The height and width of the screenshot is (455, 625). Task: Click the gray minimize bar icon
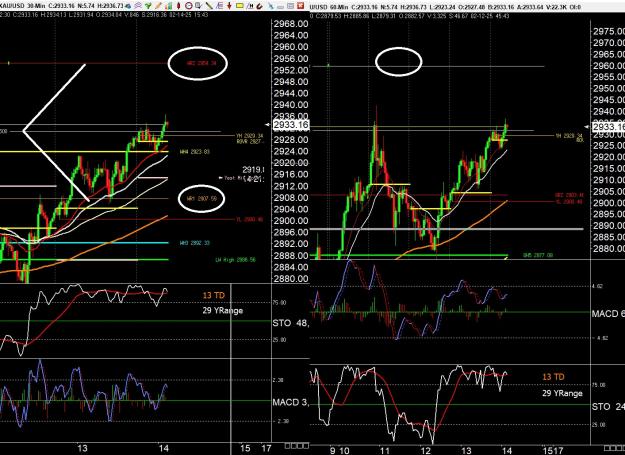280,7
